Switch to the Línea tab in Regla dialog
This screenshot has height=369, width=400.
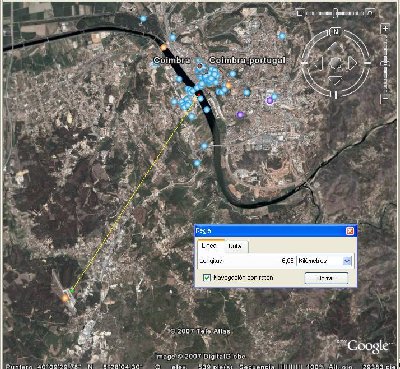click(x=210, y=246)
